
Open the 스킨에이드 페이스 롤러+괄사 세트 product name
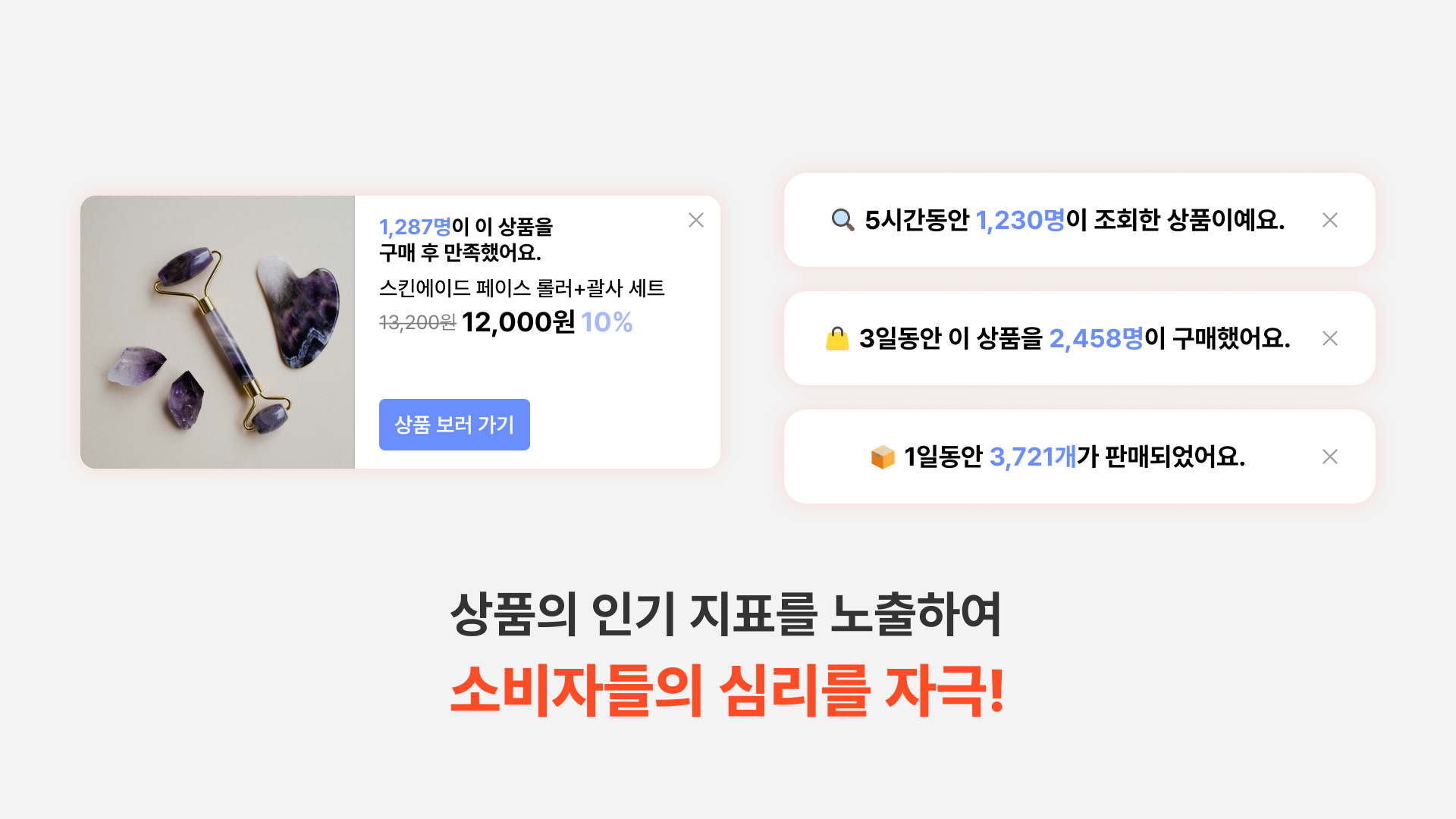(522, 288)
